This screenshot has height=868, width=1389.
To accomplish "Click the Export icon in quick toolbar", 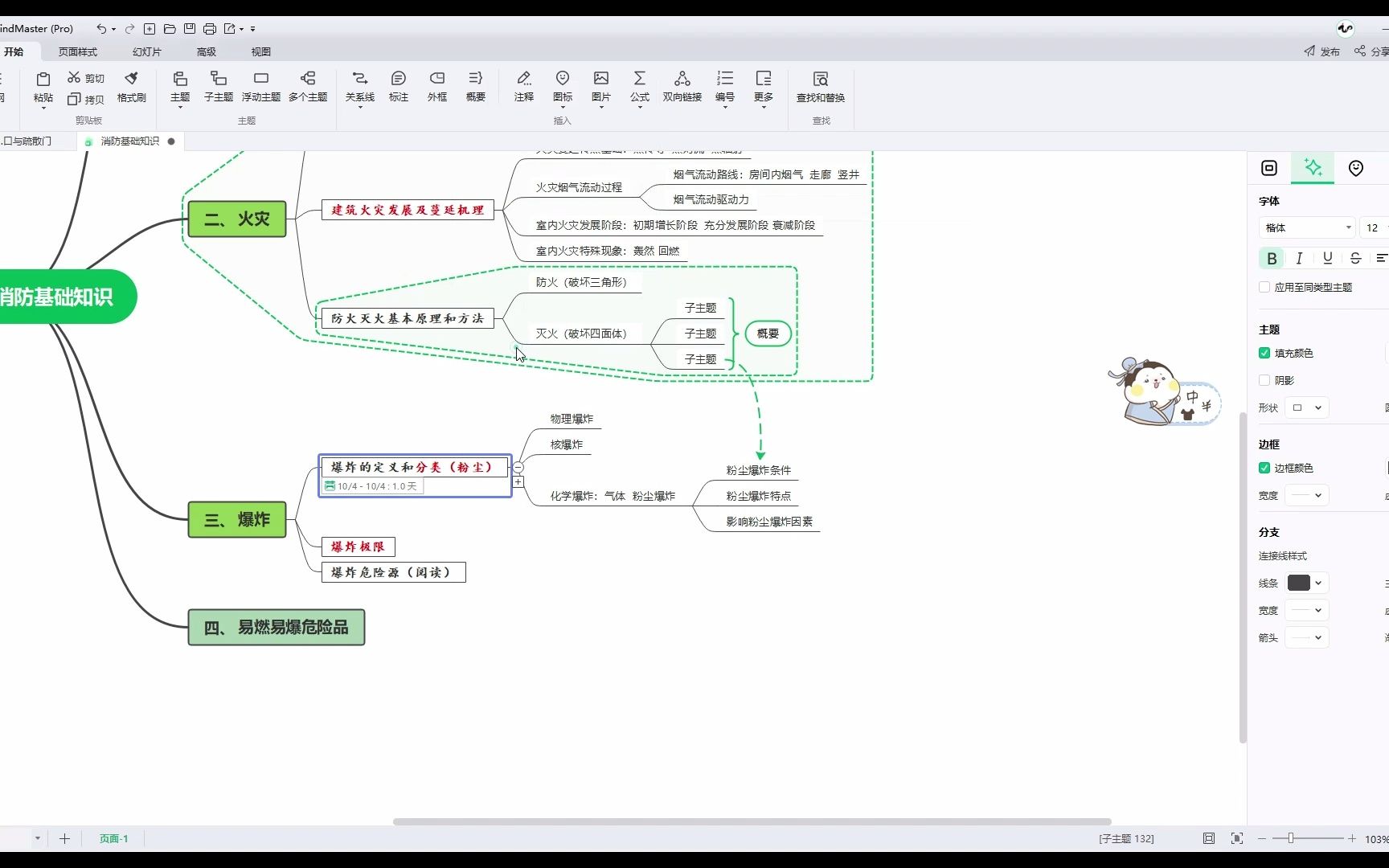I will click(230, 29).
